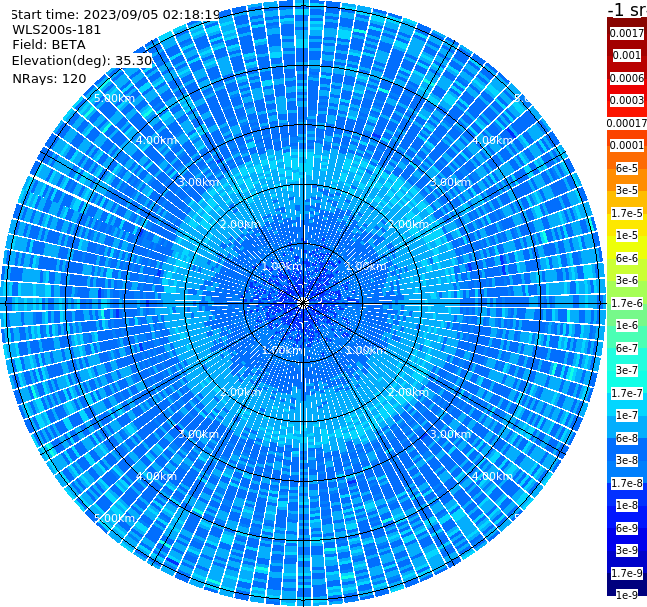Select the 3e-7 colorbar label
The image size is (647, 607).
click(627, 370)
